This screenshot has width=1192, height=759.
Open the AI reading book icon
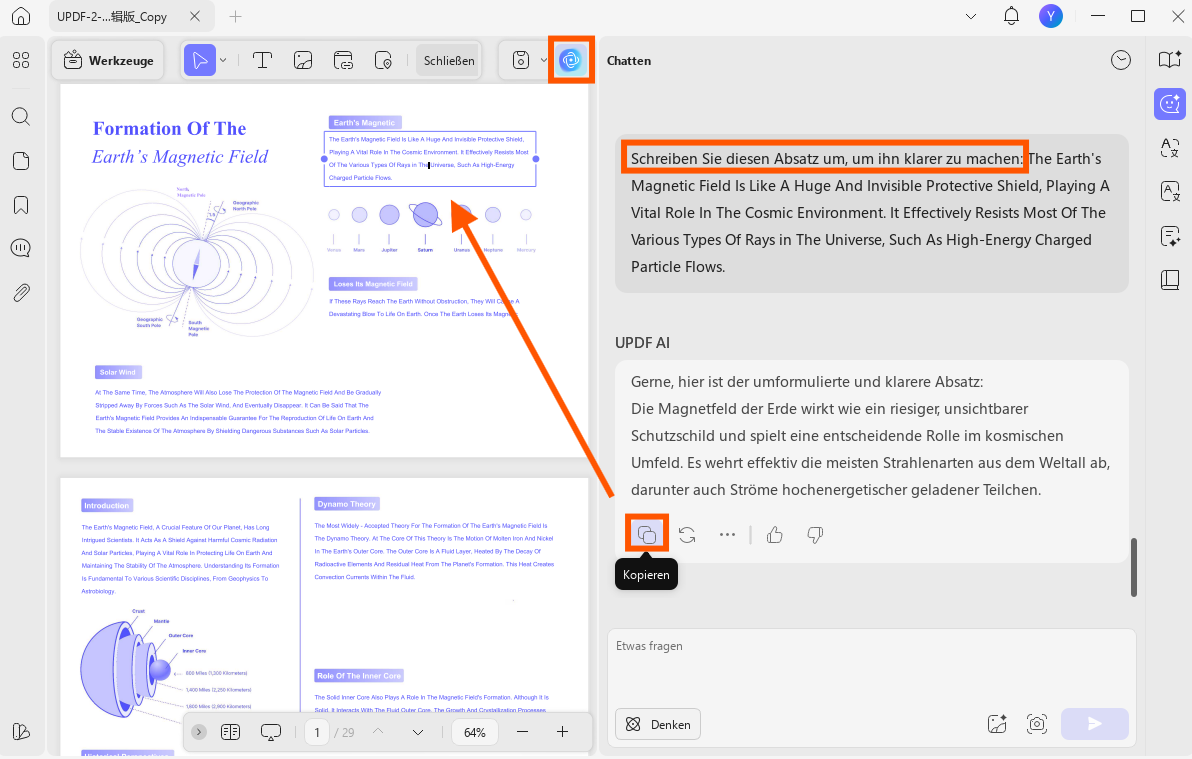point(1170,60)
